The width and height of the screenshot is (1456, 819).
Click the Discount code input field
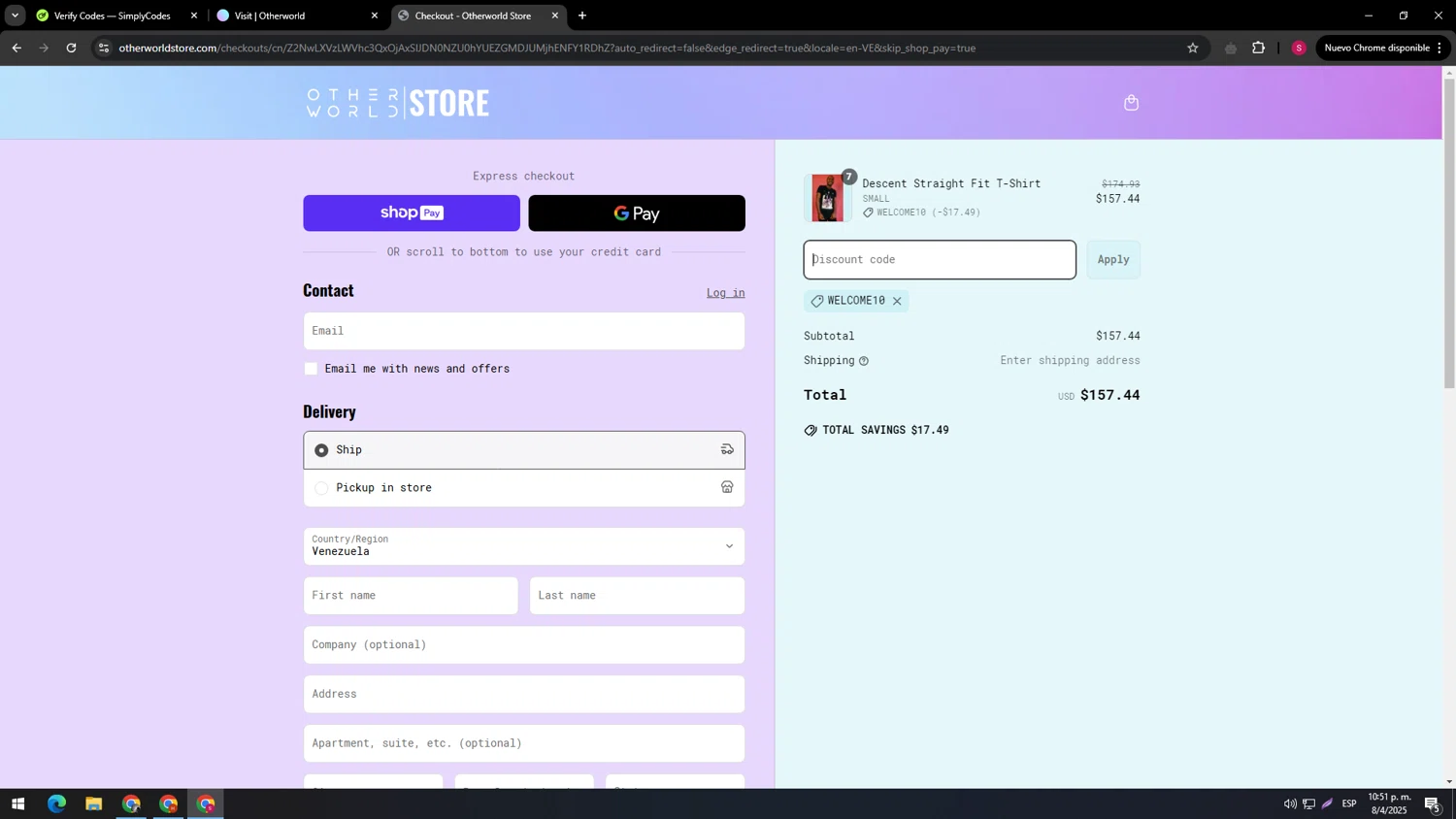940,260
